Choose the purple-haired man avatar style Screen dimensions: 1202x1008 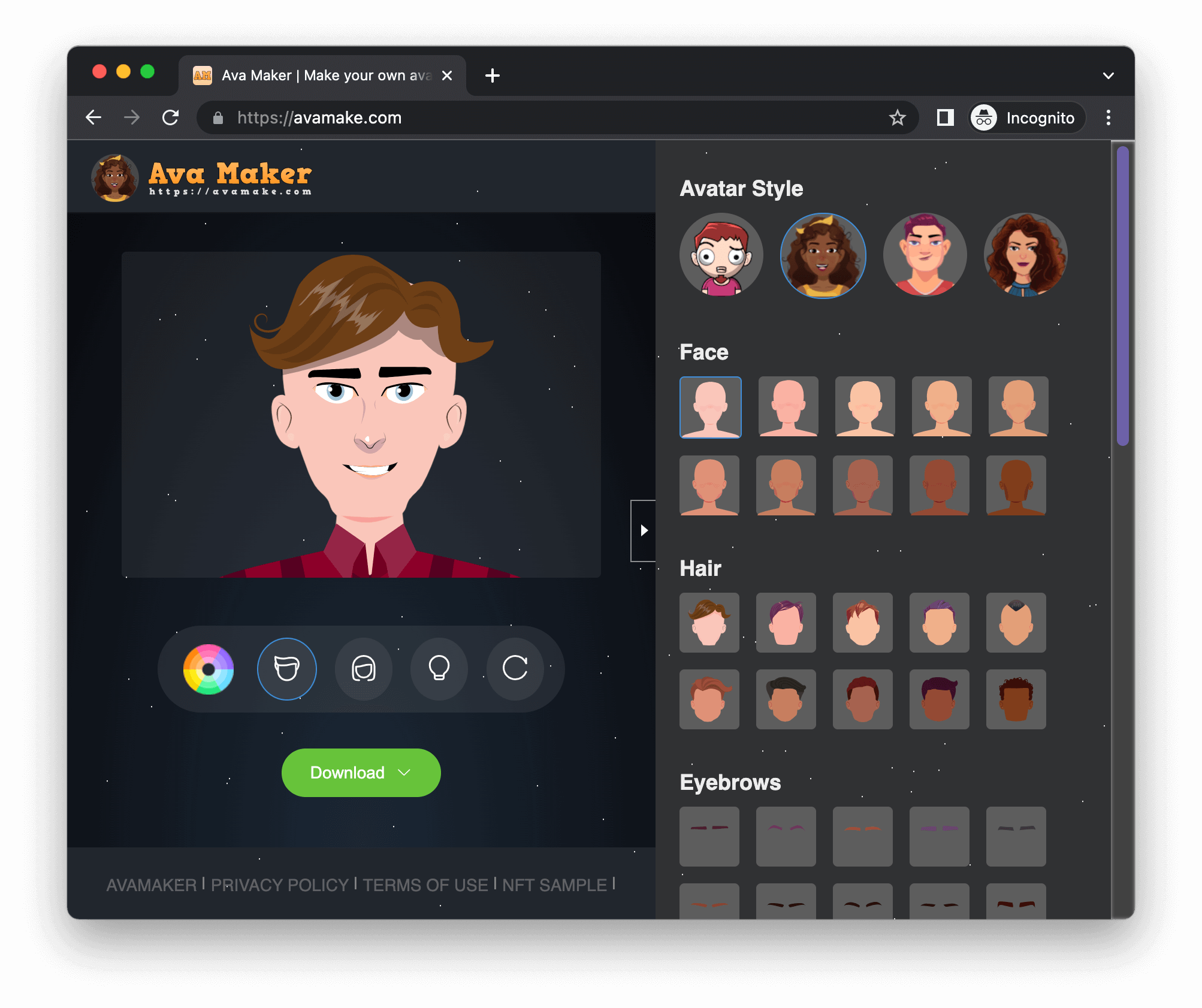coord(925,255)
